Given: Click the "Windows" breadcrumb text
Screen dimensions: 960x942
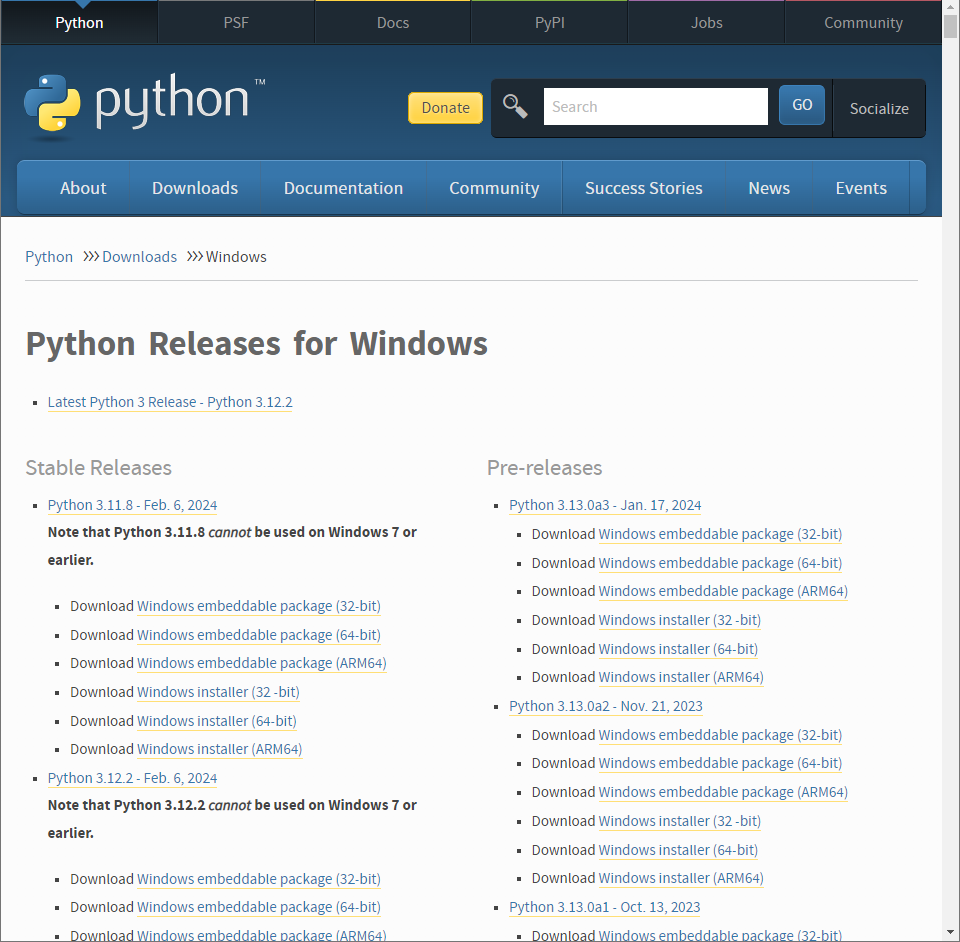Looking at the screenshot, I should 236,256.
